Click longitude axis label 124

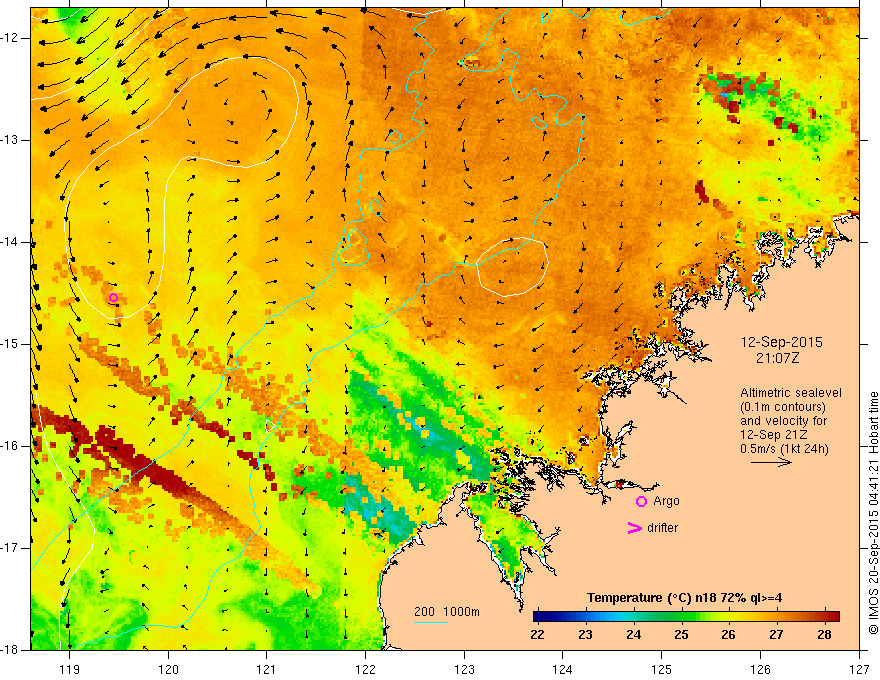point(563,670)
